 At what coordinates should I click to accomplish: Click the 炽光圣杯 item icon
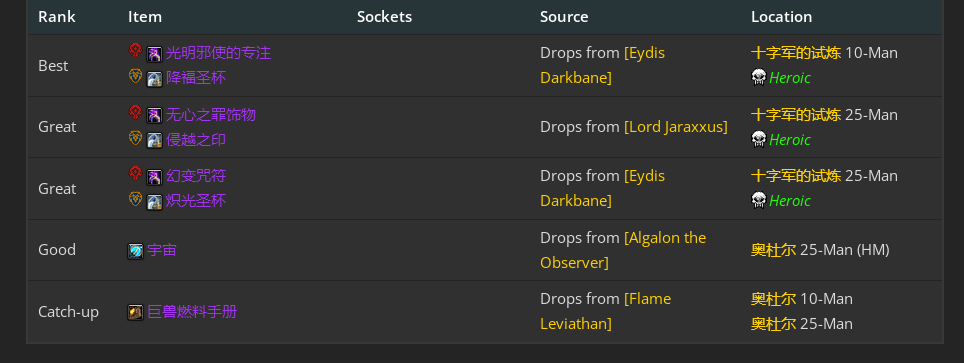point(154,202)
